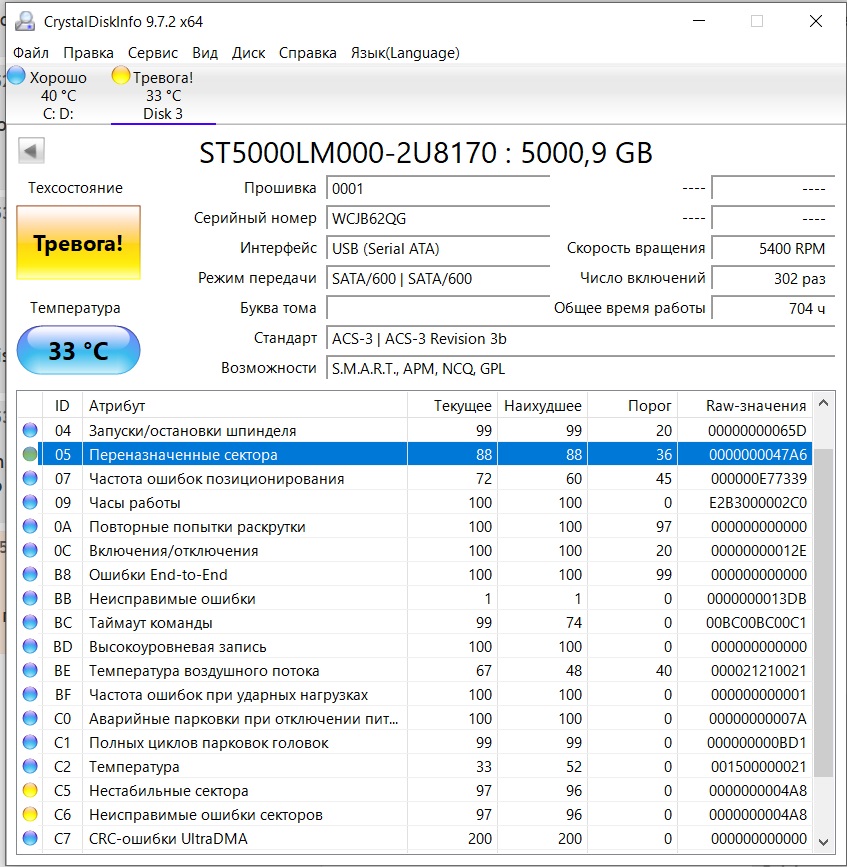Click the Стандарт field ACS-3 Revision 3b

[x=581, y=338]
